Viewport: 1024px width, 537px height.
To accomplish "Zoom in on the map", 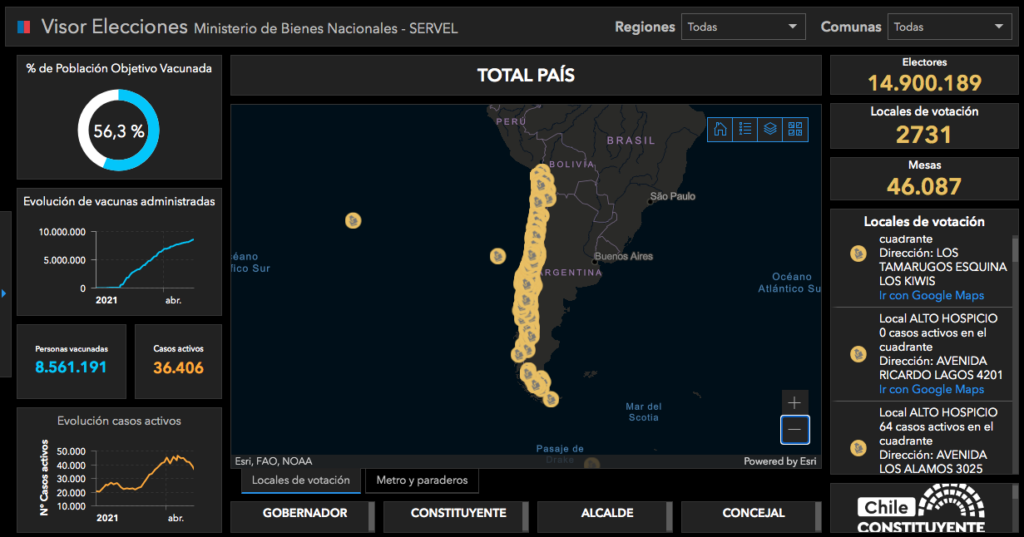I will (x=795, y=403).
